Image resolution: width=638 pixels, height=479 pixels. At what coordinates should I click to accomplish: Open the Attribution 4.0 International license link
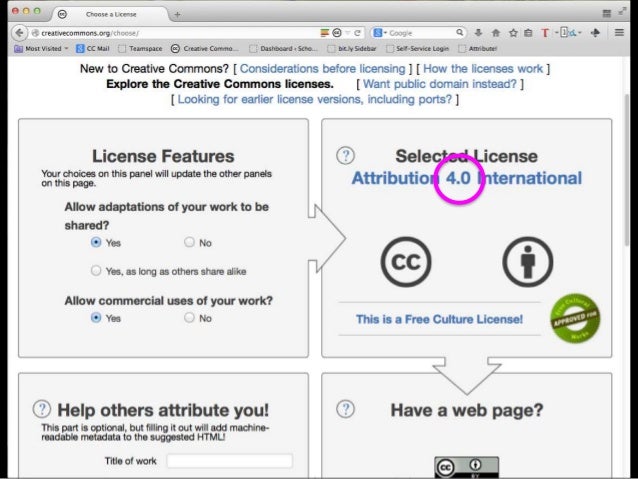[467, 178]
